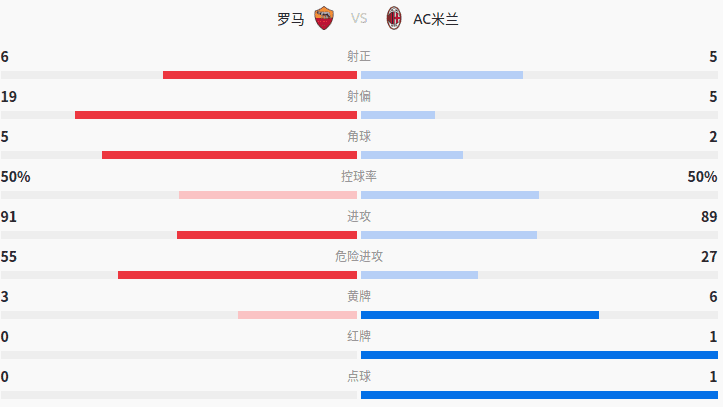Screen dimensions: 723x407
Task: Click the VS label between teams
Action: point(359,18)
